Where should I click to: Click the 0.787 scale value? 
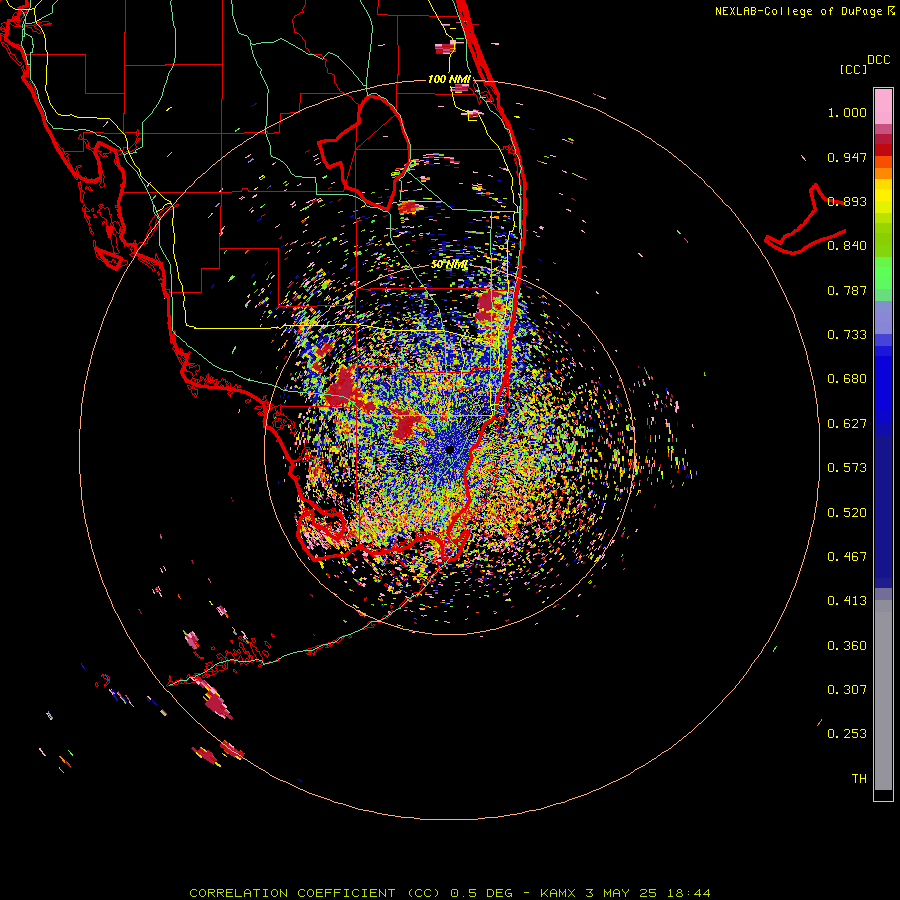click(x=847, y=290)
